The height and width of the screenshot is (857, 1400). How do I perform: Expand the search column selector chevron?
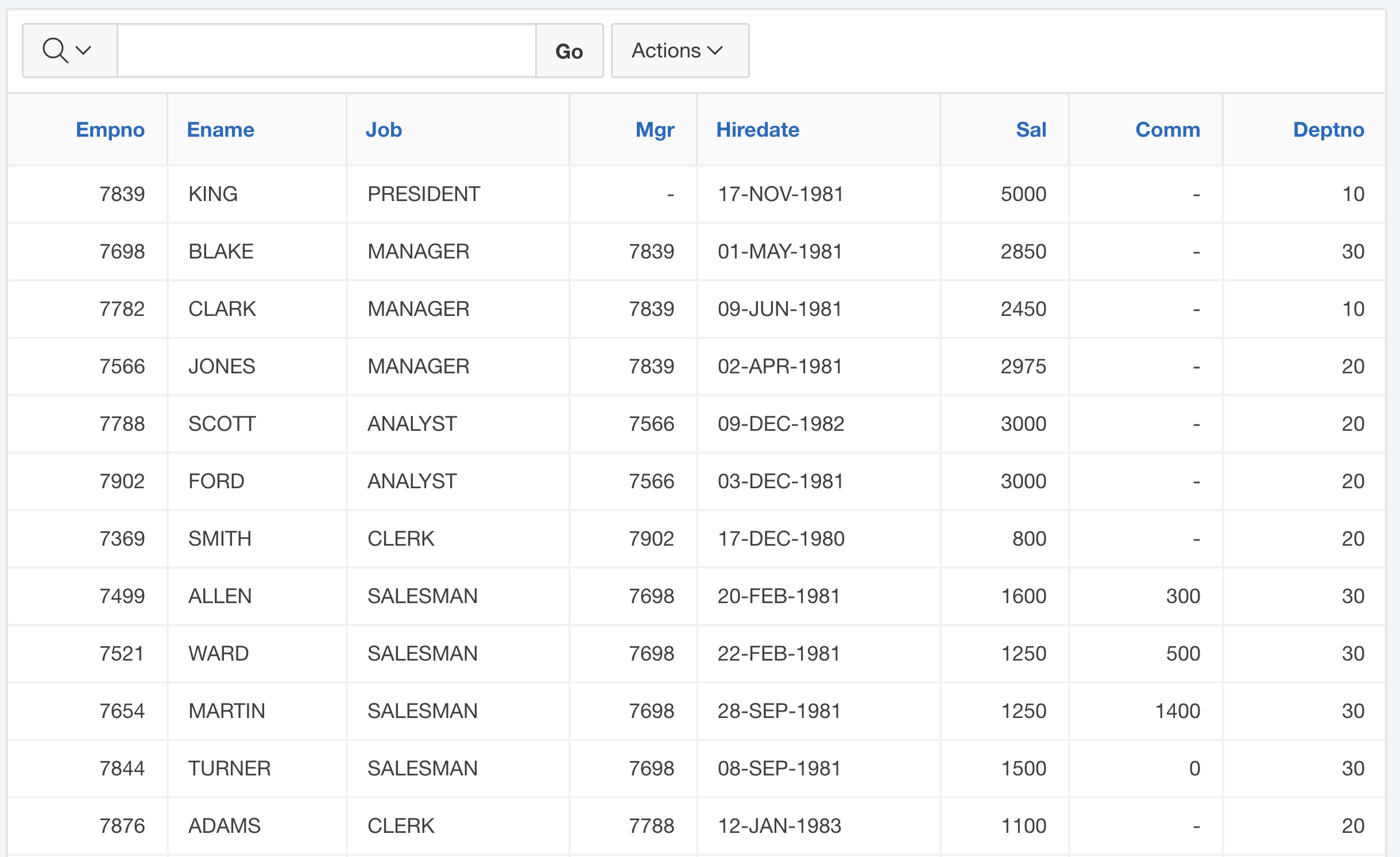pyautogui.click(x=84, y=51)
